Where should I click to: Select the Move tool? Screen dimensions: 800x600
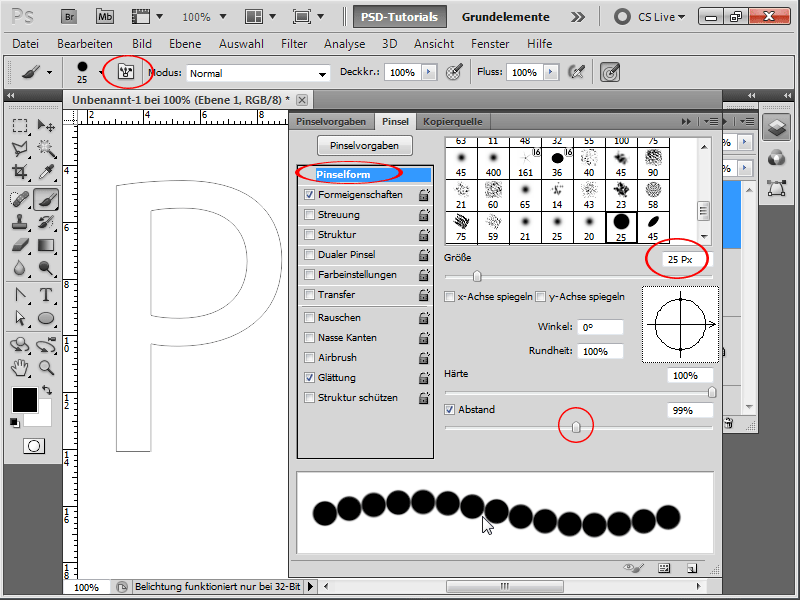pyautogui.click(x=46, y=126)
